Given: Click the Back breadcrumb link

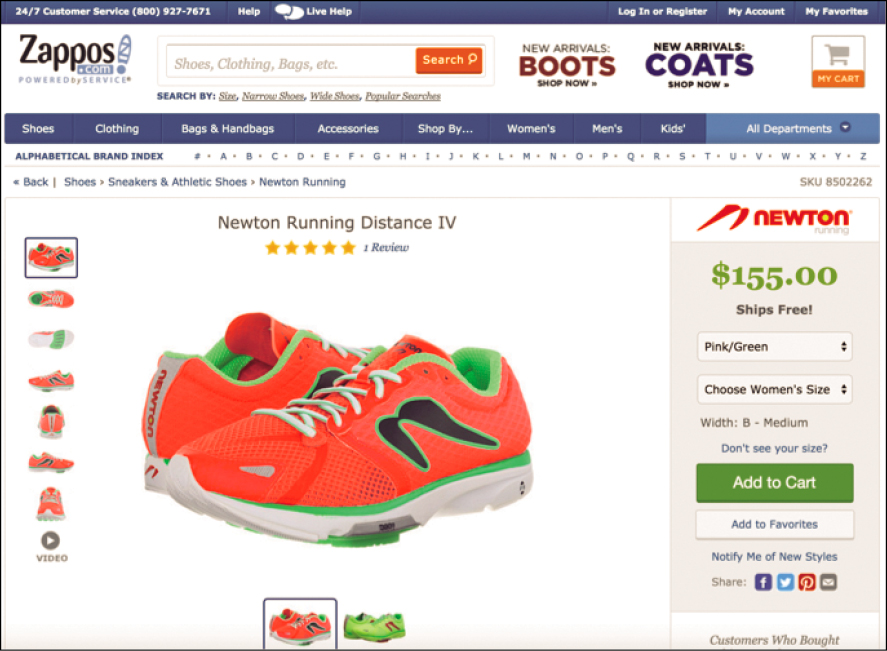Looking at the screenshot, I should [31, 182].
